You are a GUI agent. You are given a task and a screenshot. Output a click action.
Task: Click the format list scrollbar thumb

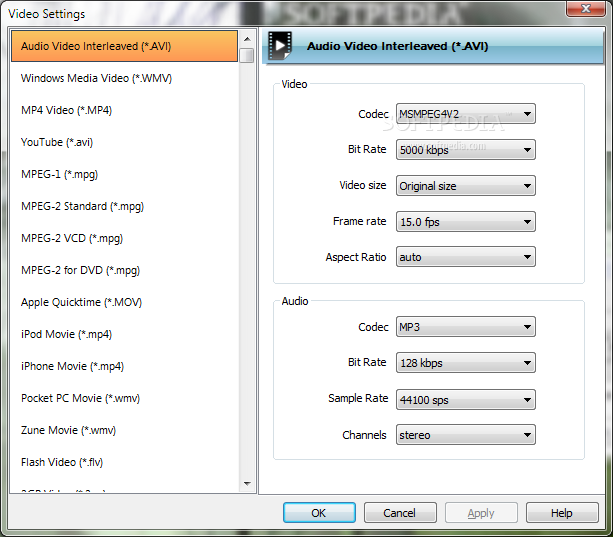pyautogui.click(x=247, y=55)
